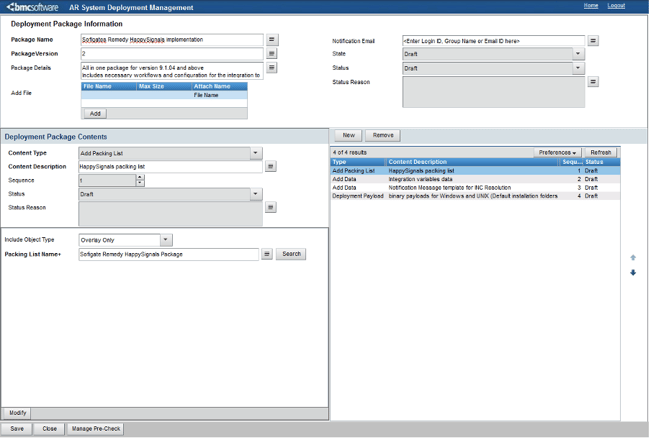Open the Preferences menu

point(558,153)
